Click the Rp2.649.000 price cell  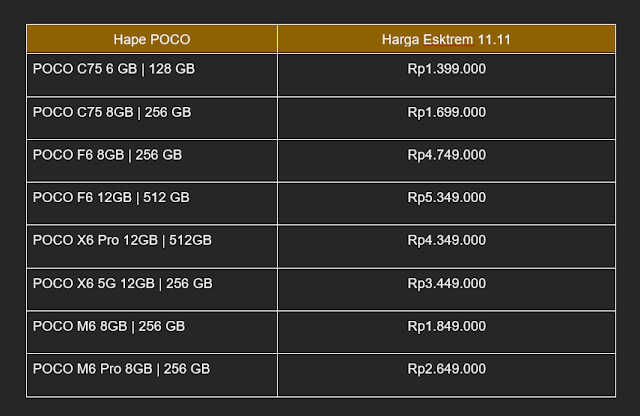tap(447, 369)
